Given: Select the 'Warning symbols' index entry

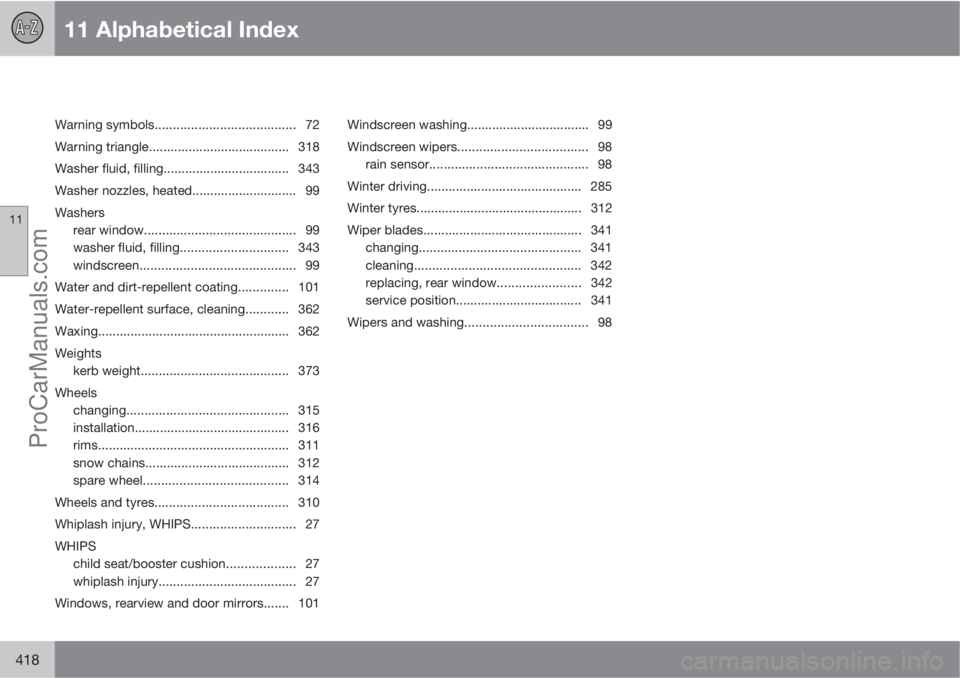Looking at the screenshot, I should [x=187, y=125].
